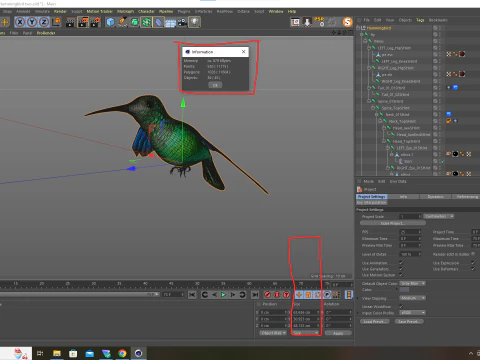Click the PSR reset icon

click(x=319, y=22)
